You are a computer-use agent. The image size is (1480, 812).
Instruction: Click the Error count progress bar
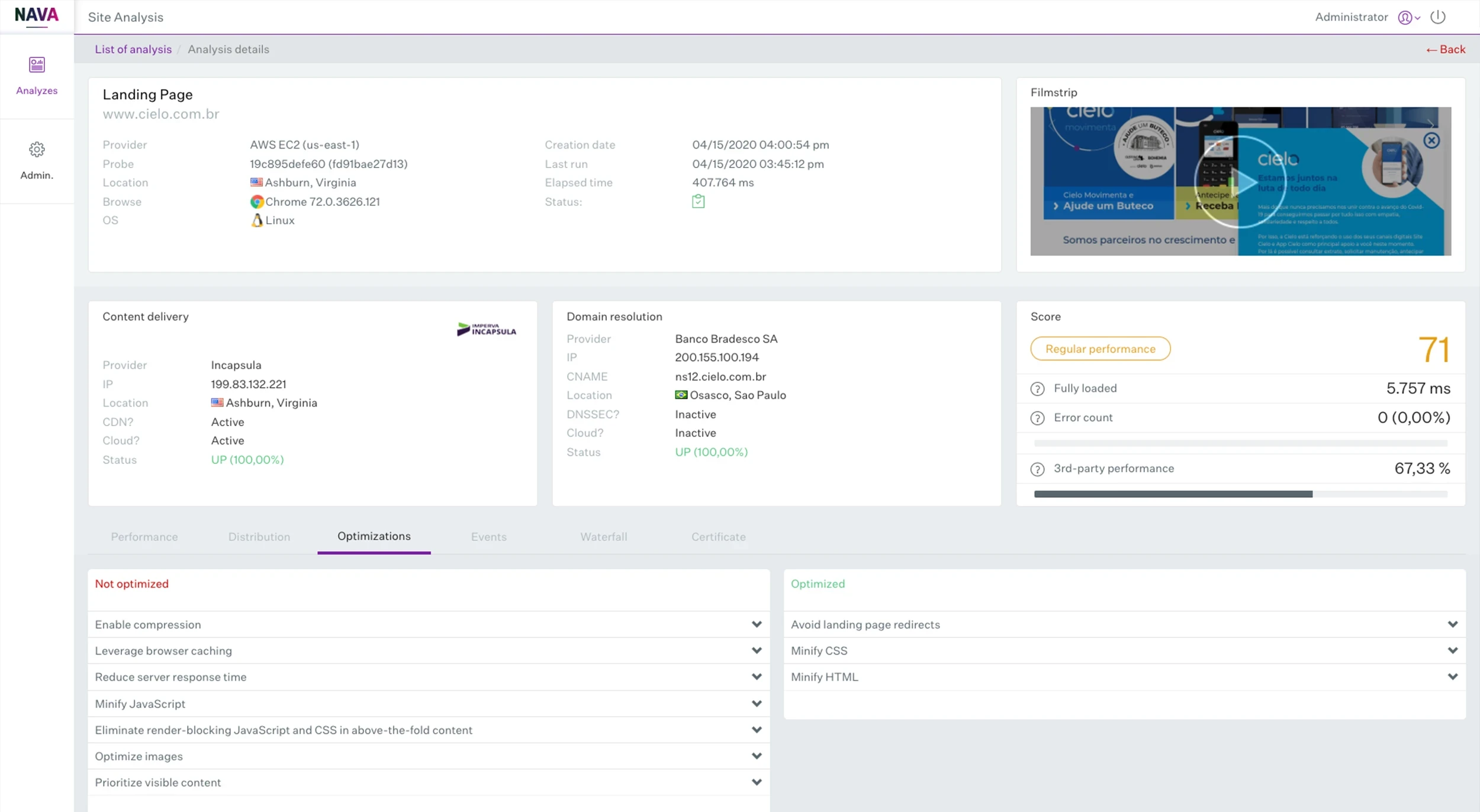(1241, 443)
